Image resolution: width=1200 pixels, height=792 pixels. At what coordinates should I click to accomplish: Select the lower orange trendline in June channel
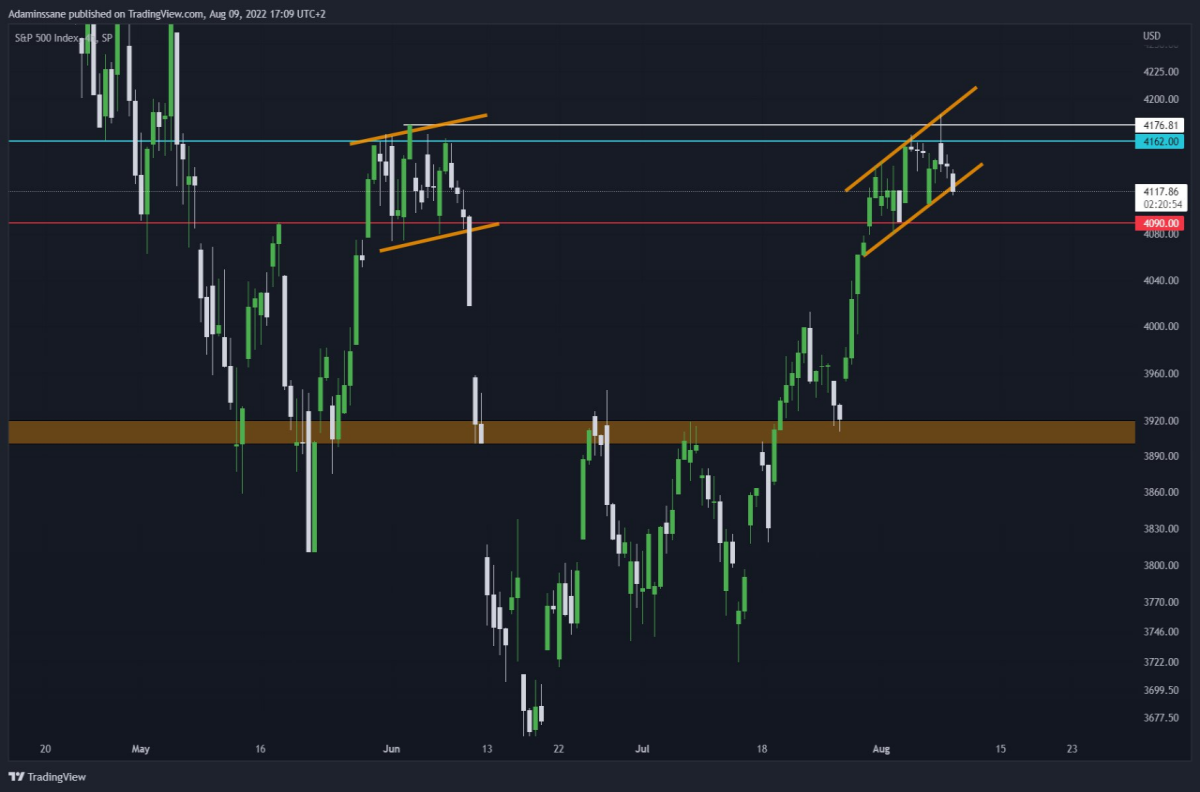(439, 237)
